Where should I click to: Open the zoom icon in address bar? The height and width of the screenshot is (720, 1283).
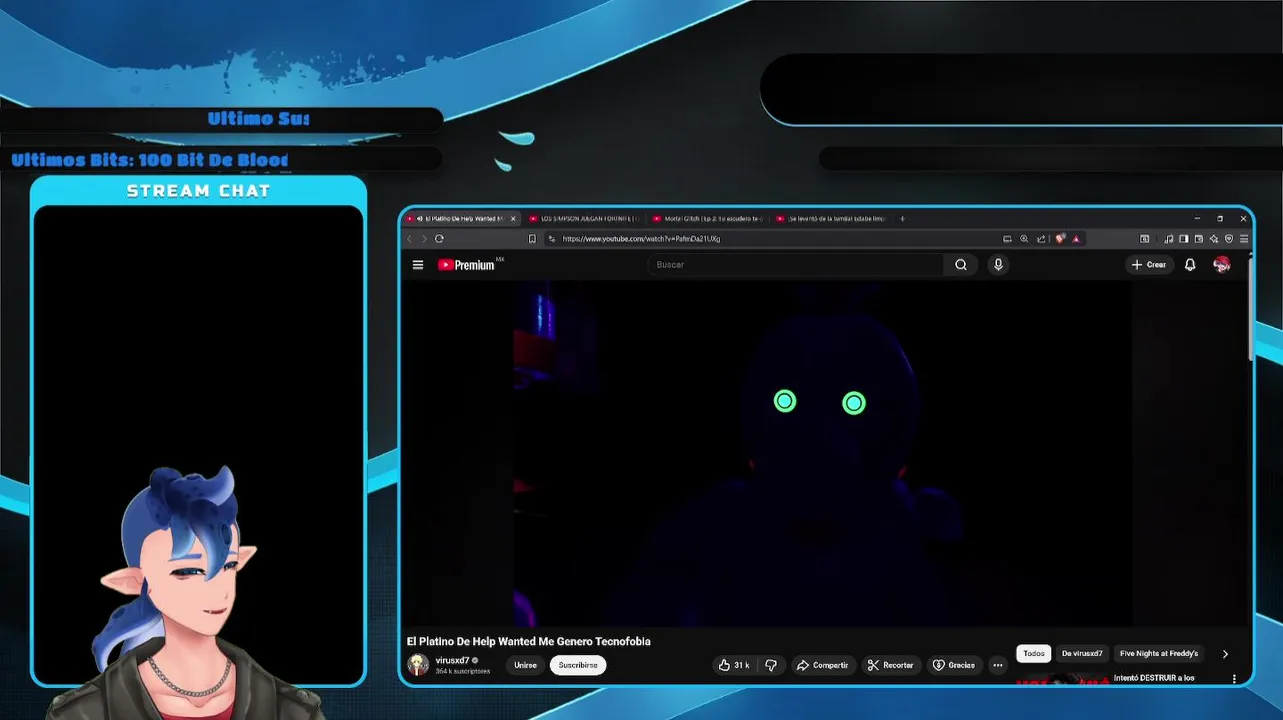click(x=1024, y=239)
